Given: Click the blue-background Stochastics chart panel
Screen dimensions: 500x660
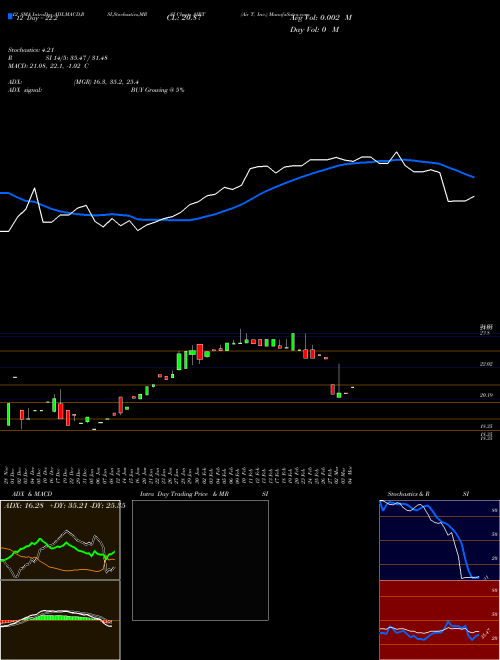Looking at the screenshot, I should tap(439, 540).
